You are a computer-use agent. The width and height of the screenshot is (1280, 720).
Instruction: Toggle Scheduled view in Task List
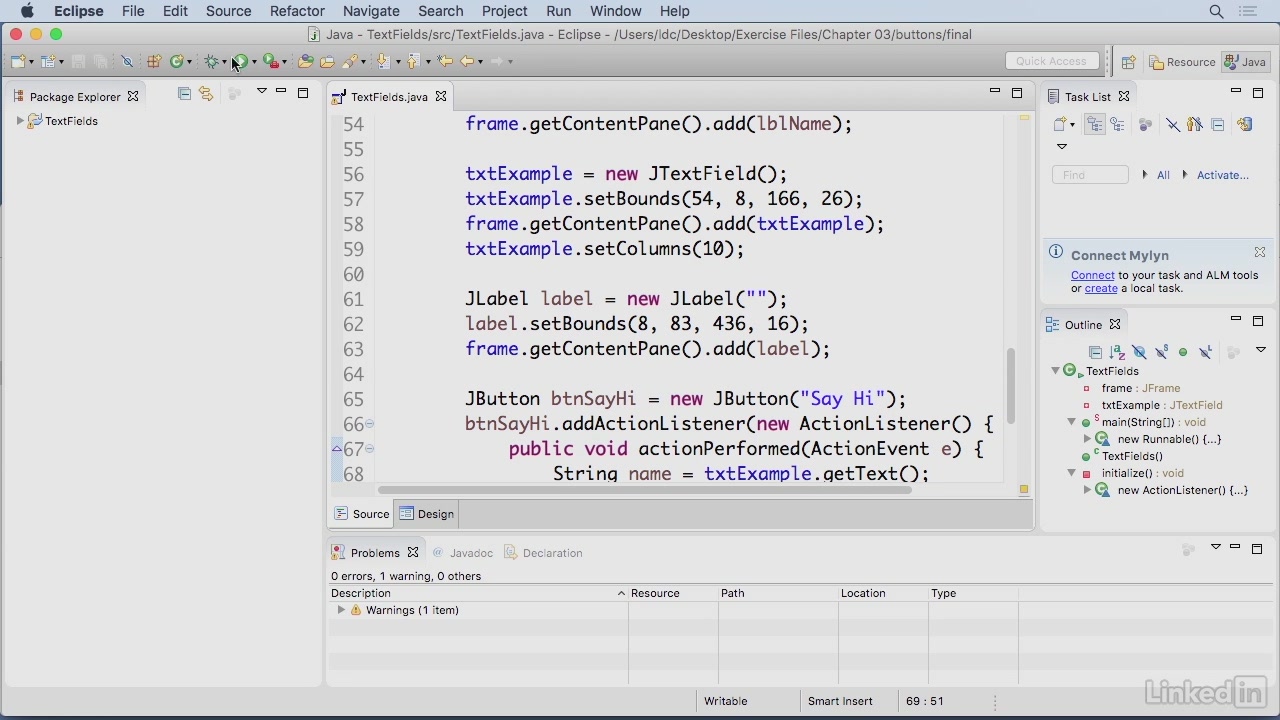(x=1117, y=125)
